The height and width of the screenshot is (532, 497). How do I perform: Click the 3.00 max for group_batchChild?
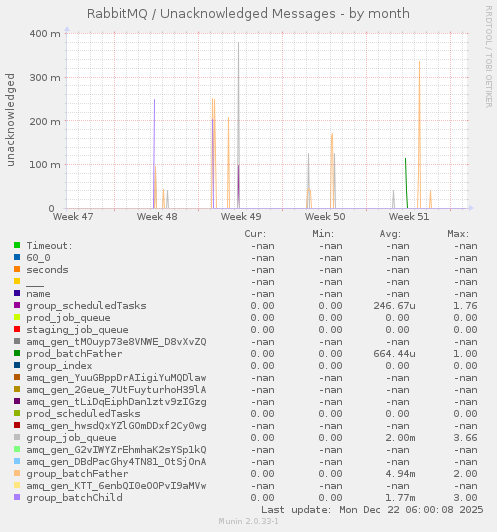465,498
